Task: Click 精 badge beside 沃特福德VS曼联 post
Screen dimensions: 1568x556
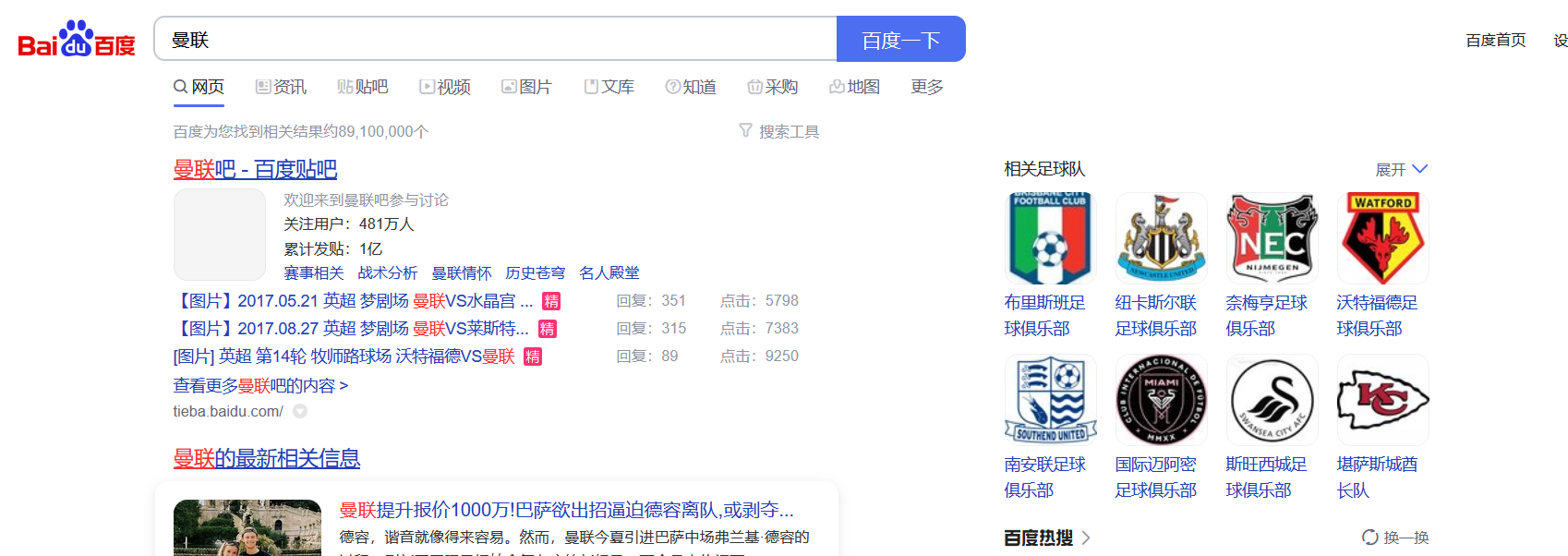Action: pyautogui.click(x=533, y=357)
